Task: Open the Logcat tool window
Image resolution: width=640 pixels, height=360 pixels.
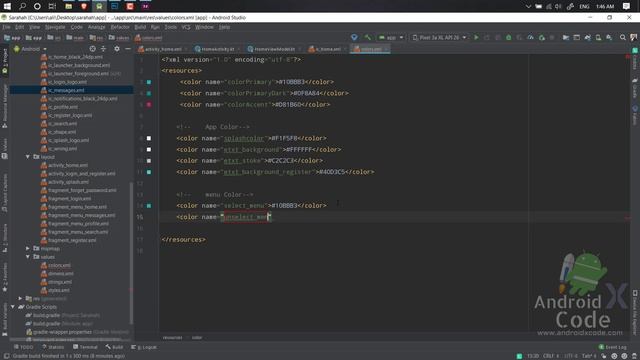Action: 144,347
